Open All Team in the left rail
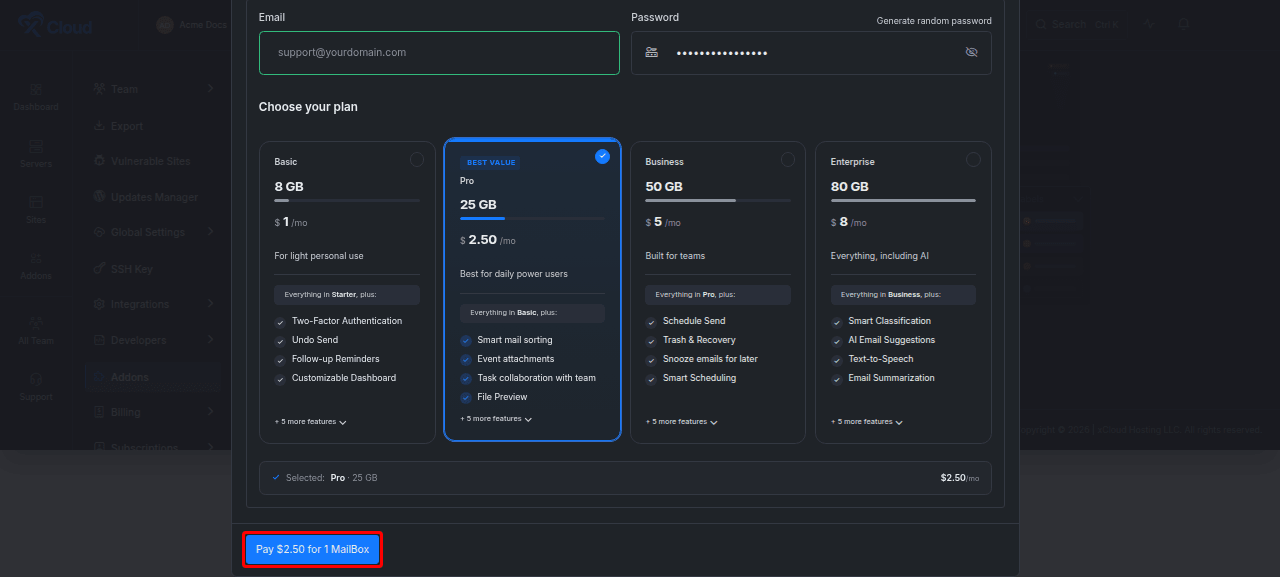This screenshot has width=1280, height=577. click(36, 331)
